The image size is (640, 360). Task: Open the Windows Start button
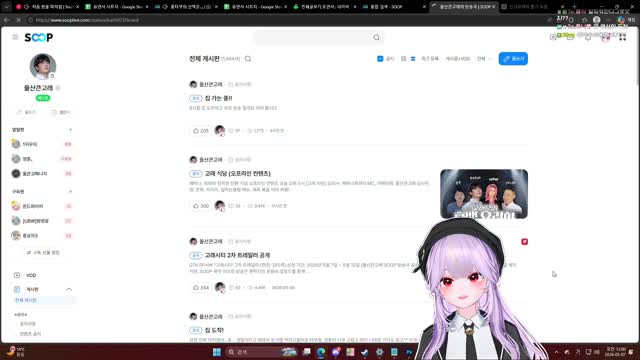217,352
